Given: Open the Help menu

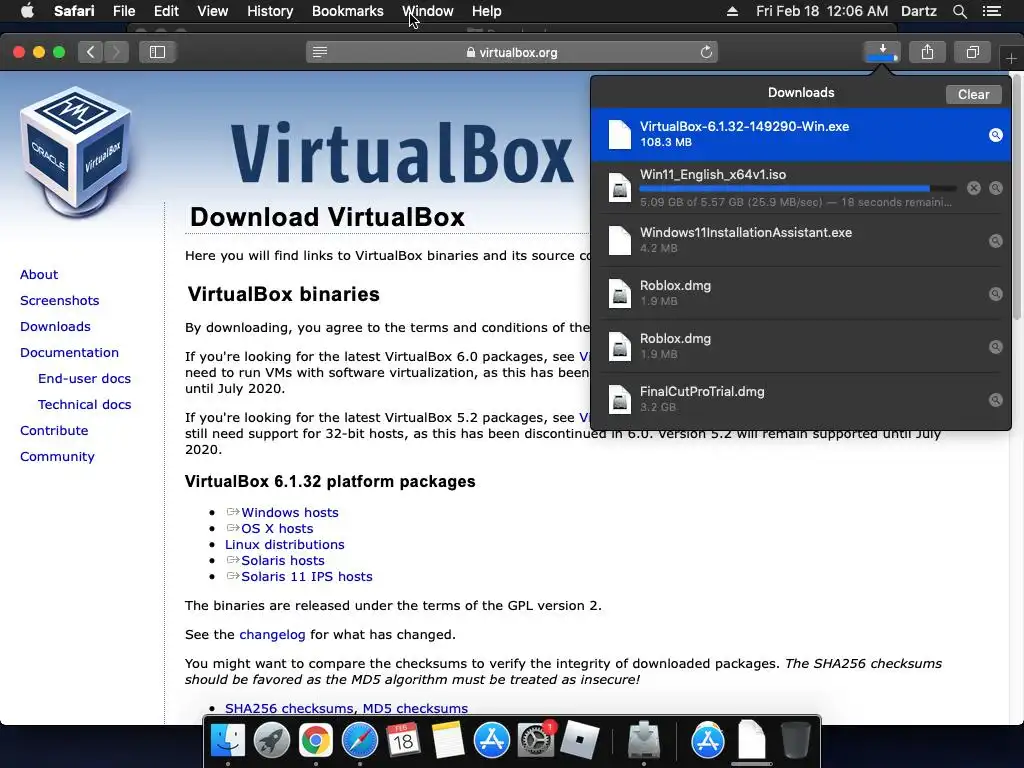Looking at the screenshot, I should (x=487, y=11).
